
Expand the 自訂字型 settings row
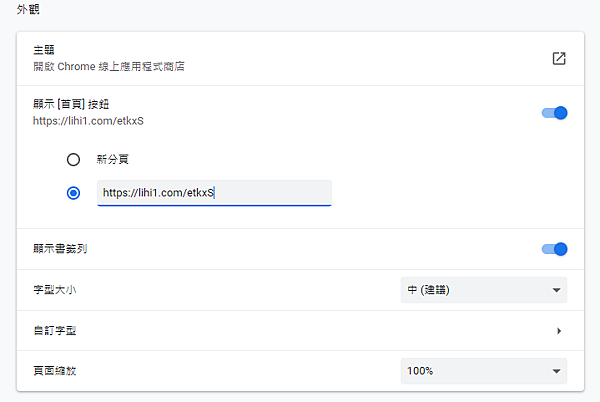coord(300,331)
